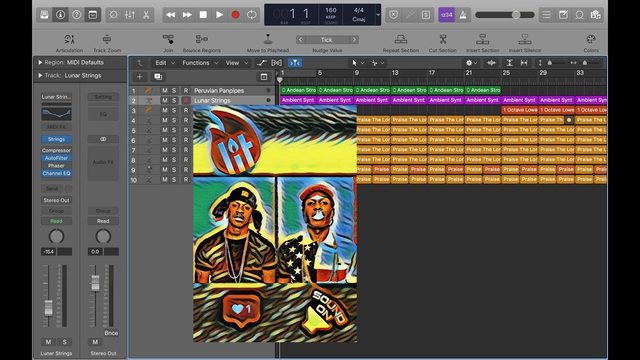Click the Insert Silence toolbar icon
The width and height of the screenshot is (640, 360).
tap(525, 40)
